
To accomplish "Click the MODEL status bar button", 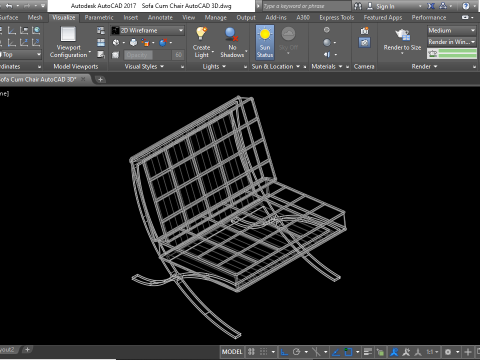I will pos(232,352).
